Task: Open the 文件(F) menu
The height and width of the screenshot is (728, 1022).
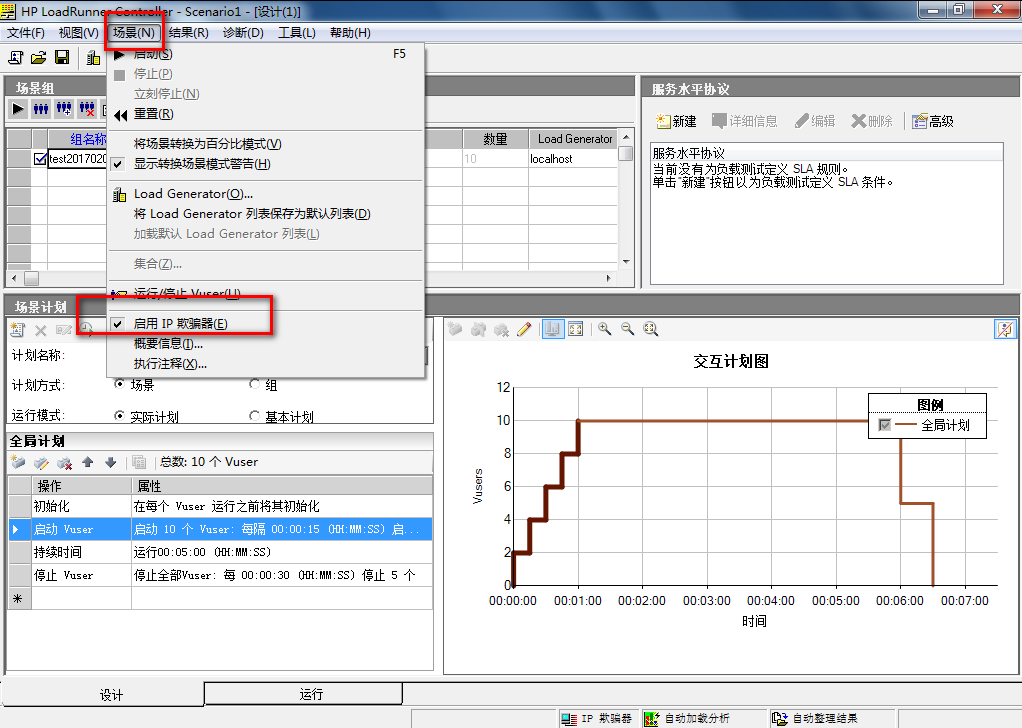Action: (x=25, y=33)
